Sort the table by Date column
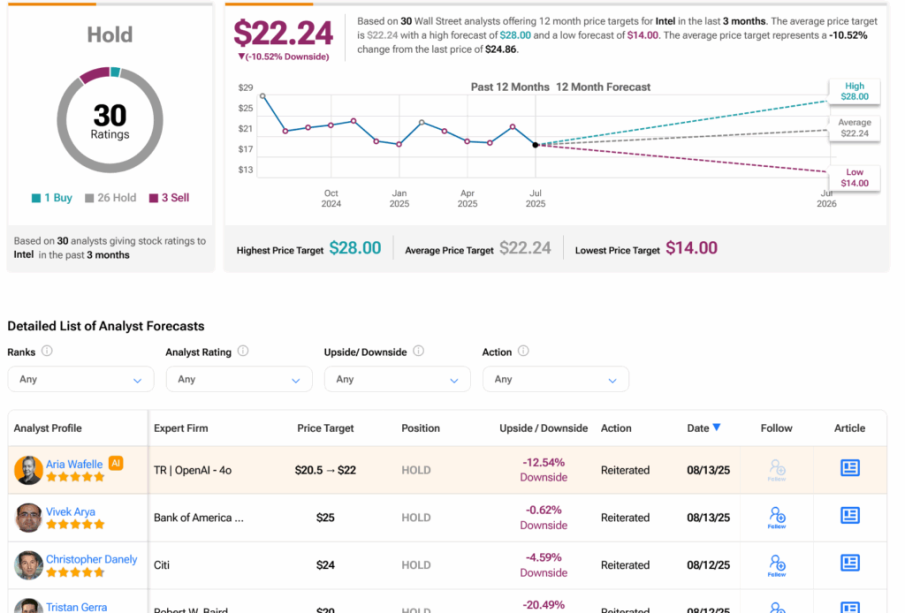The image size is (905, 613). click(x=703, y=428)
